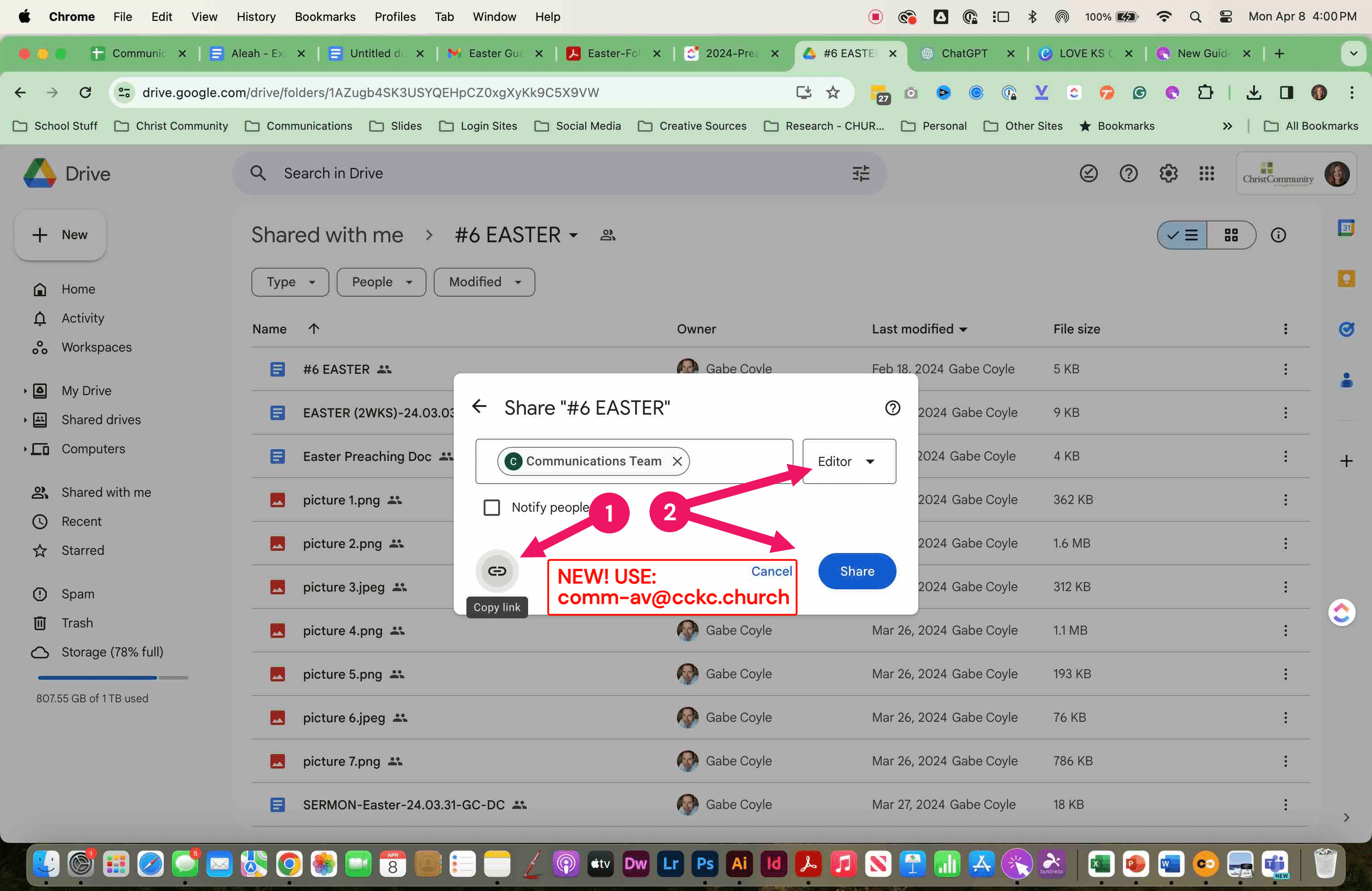
Task: Open Google Keep side panel icon
Action: point(1346,279)
